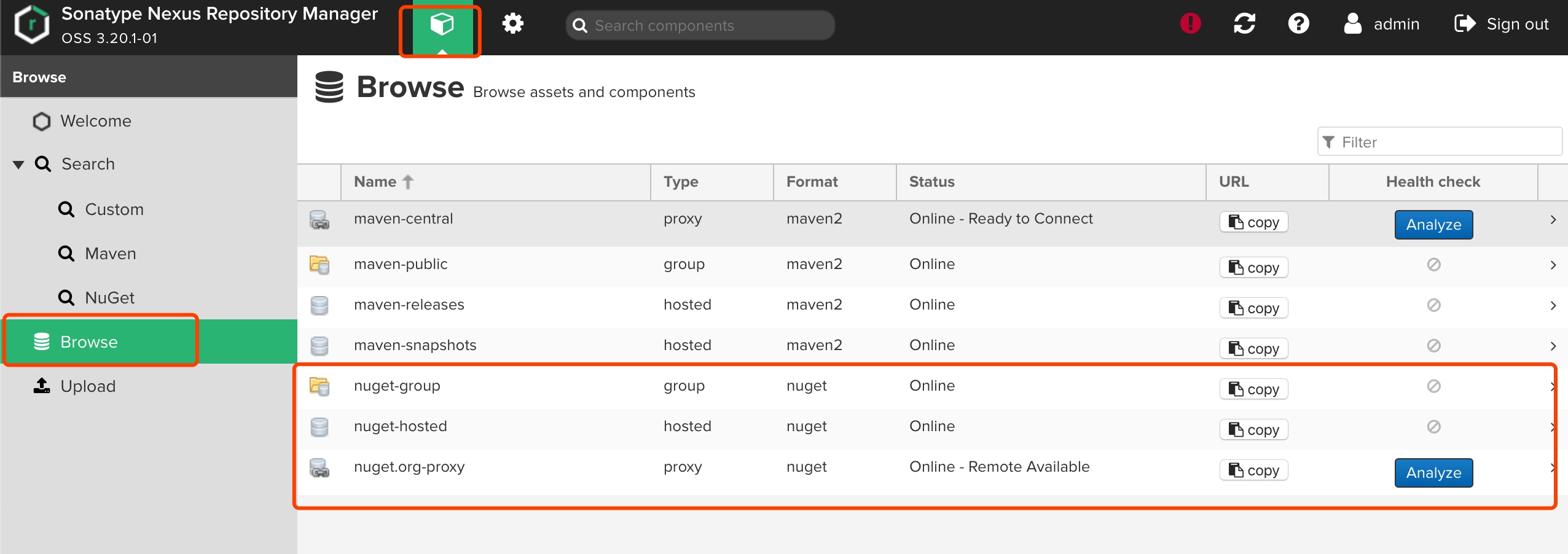Copy URL for maven-central
Viewport: 1568px width, 554px height.
pos(1253,222)
